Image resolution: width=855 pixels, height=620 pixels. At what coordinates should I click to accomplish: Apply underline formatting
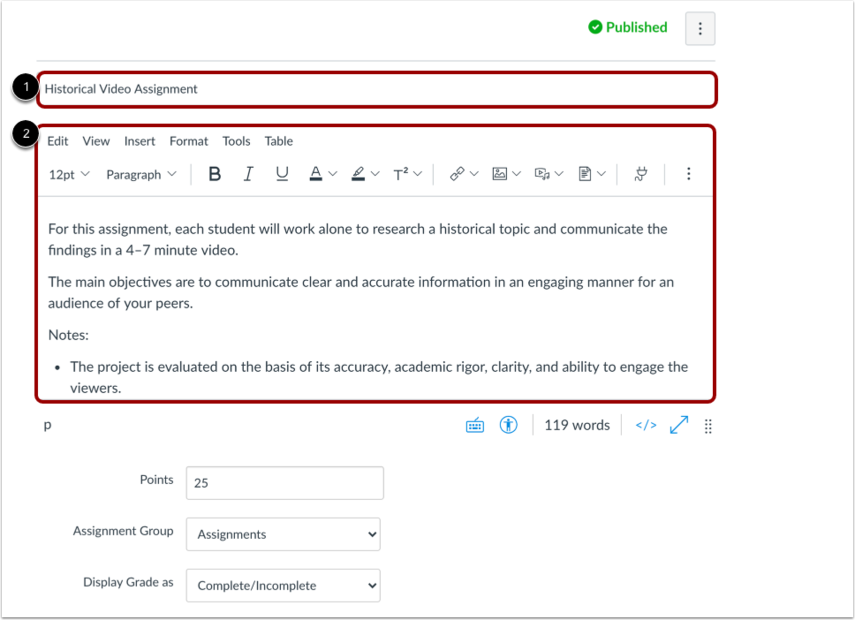point(282,174)
